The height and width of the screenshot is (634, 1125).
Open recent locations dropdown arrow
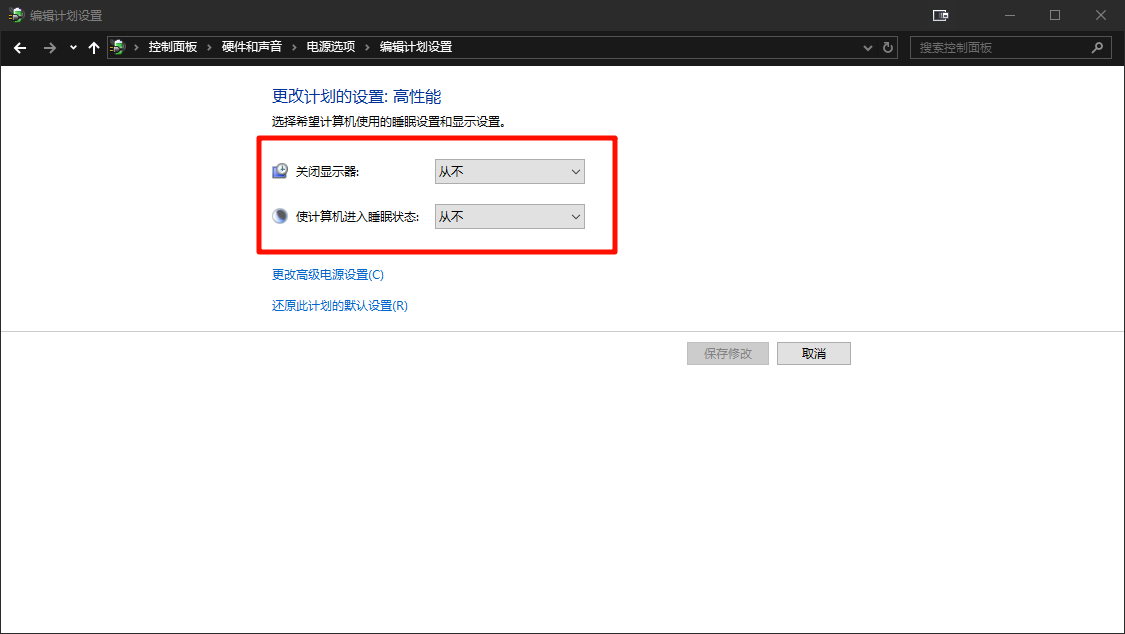pyautogui.click(x=73, y=47)
